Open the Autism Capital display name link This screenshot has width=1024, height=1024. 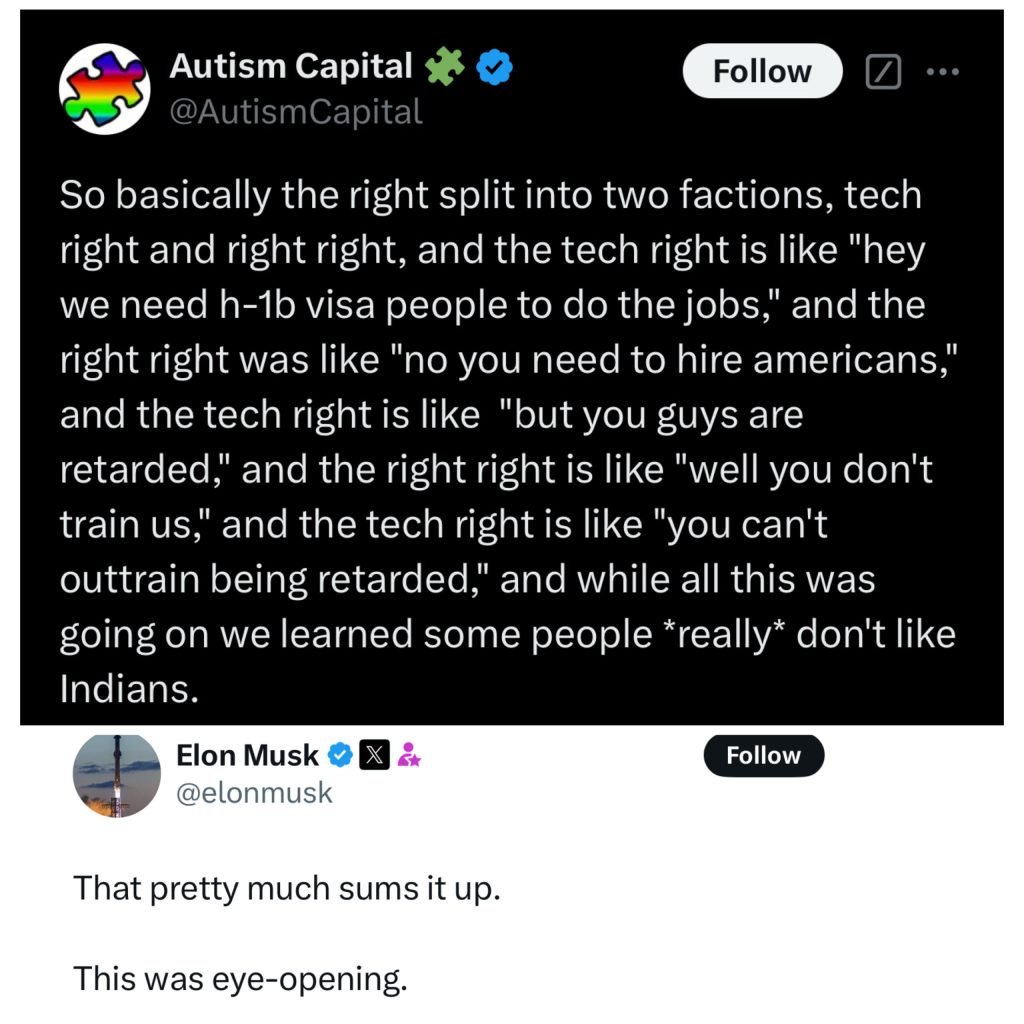click(291, 67)
